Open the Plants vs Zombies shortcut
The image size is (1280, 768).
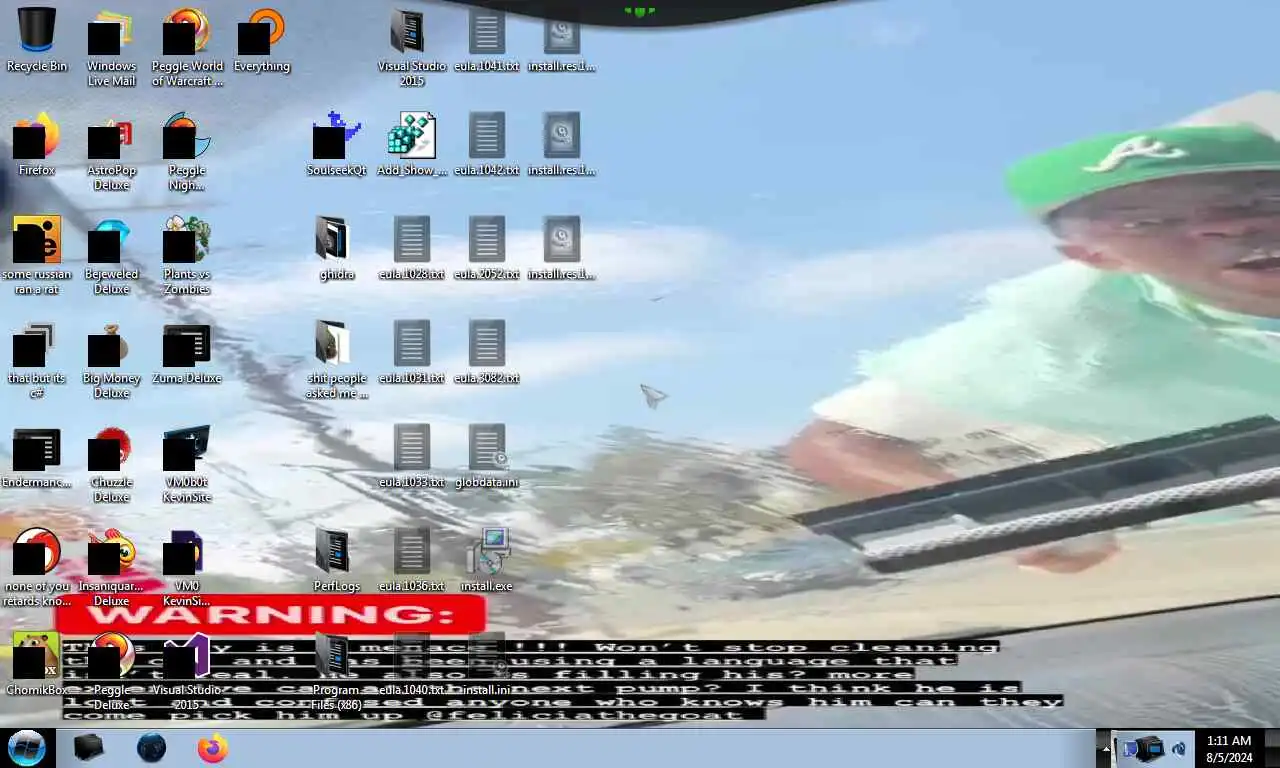187,254
